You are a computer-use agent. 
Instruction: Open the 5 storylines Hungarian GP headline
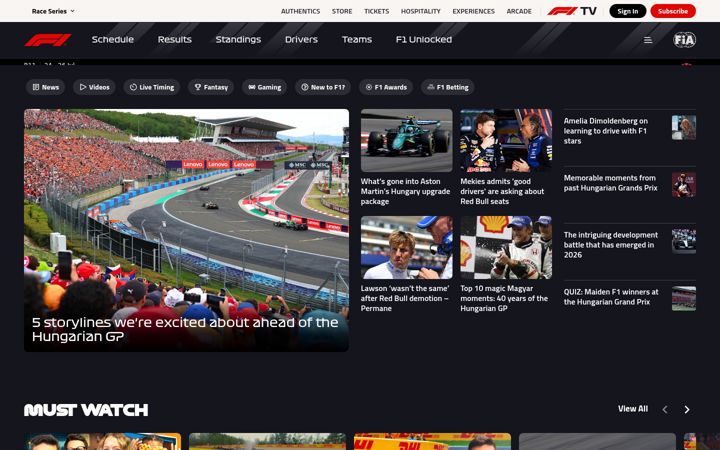185,329
